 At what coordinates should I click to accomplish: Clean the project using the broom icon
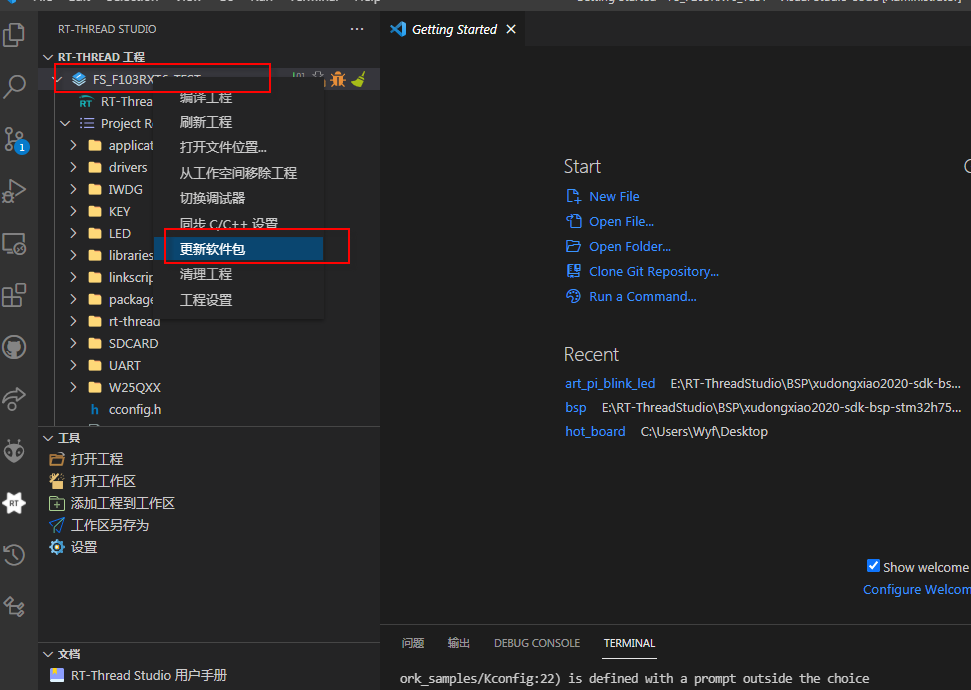click(358, 78)
